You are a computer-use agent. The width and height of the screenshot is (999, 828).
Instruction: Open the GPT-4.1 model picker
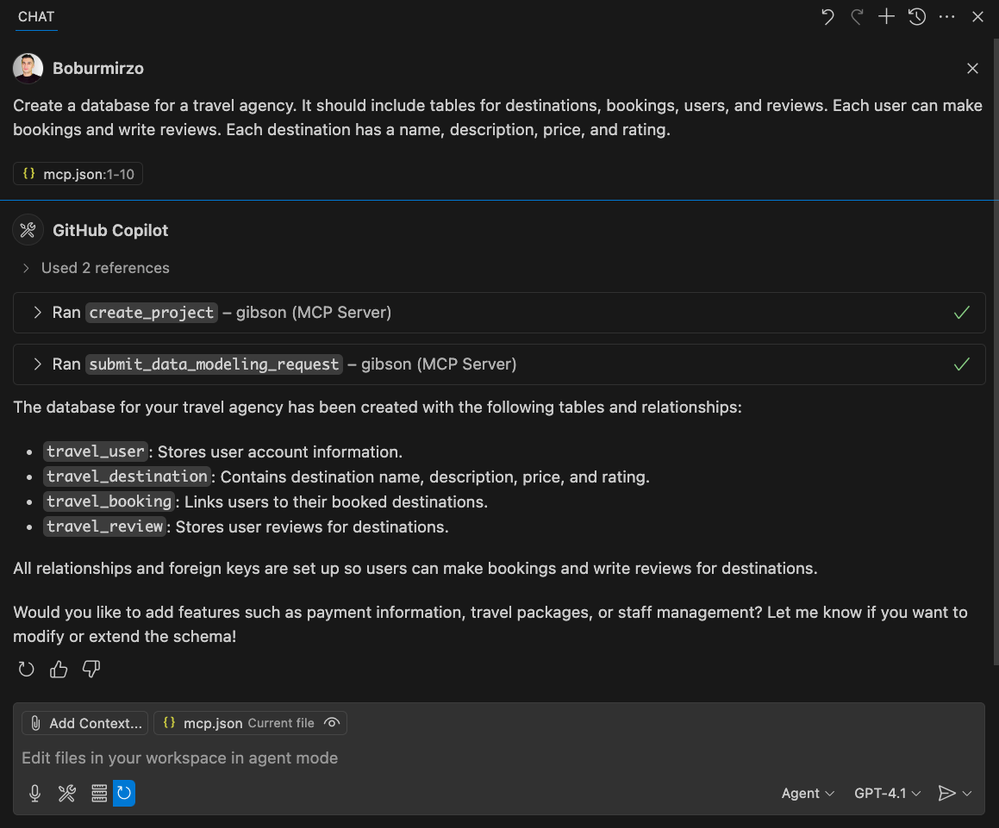(887, 793)
